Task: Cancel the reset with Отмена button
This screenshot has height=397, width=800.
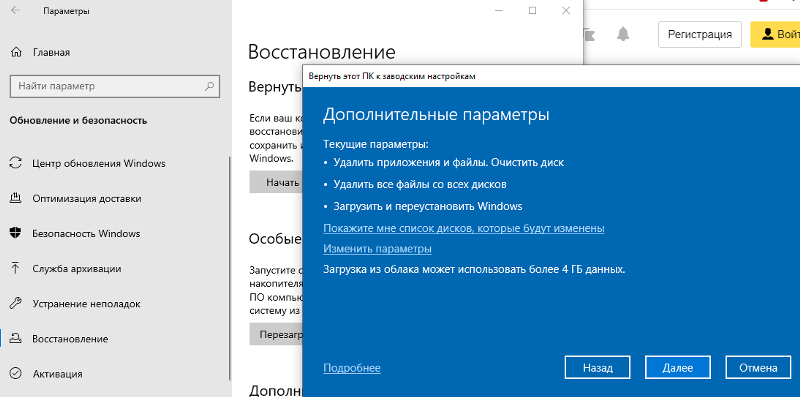Action: click(x=758, y=368)
